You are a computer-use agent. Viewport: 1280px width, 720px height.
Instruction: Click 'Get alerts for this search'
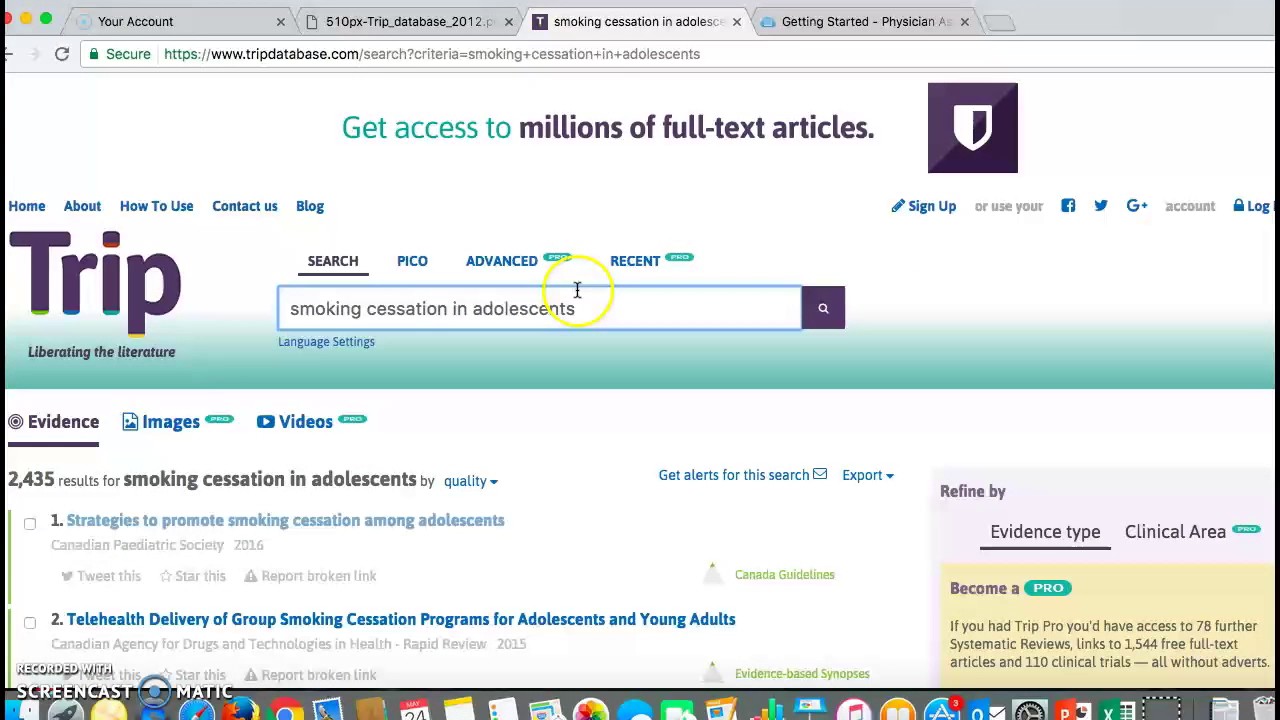(x=734, y=475)
